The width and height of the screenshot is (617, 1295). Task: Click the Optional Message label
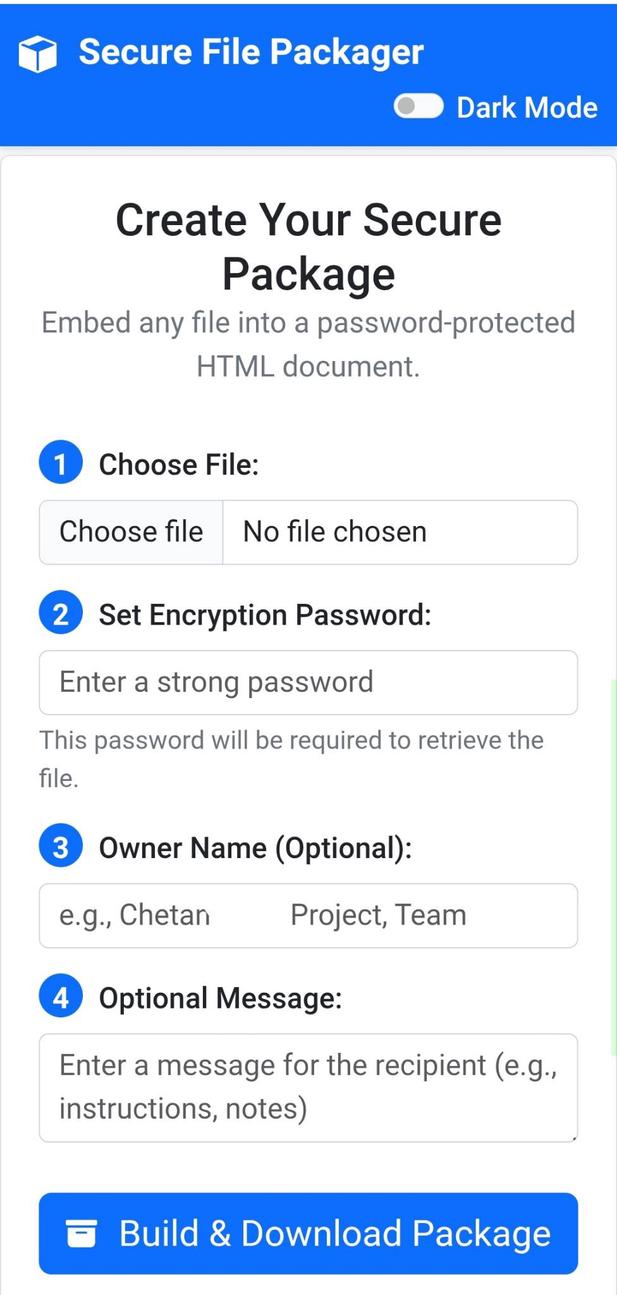pos(220,999)
